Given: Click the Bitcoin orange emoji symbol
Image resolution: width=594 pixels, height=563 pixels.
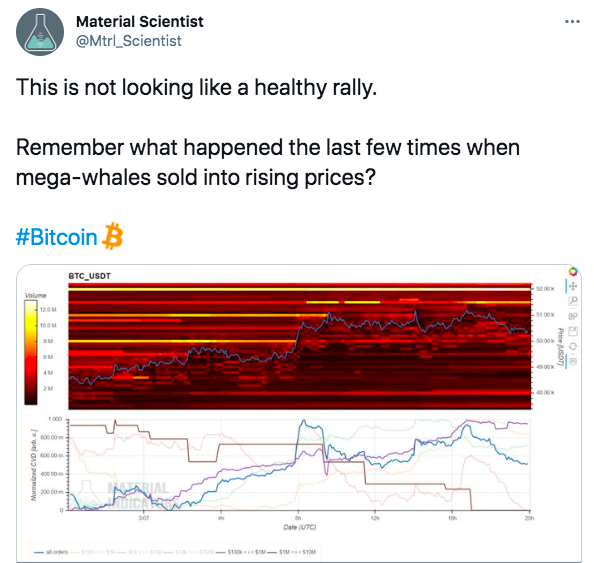Looking at the screenshot, I should tap(113, 236).
